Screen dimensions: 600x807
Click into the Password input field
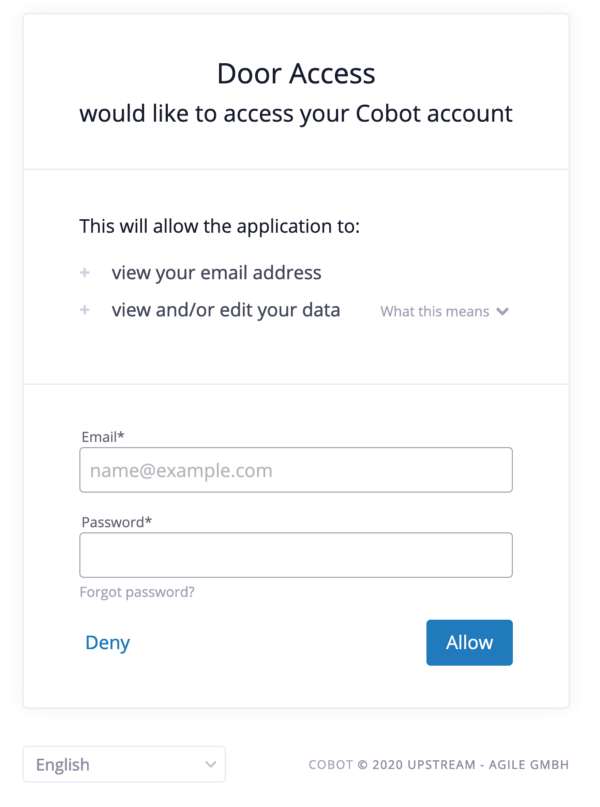coord(296,555)
